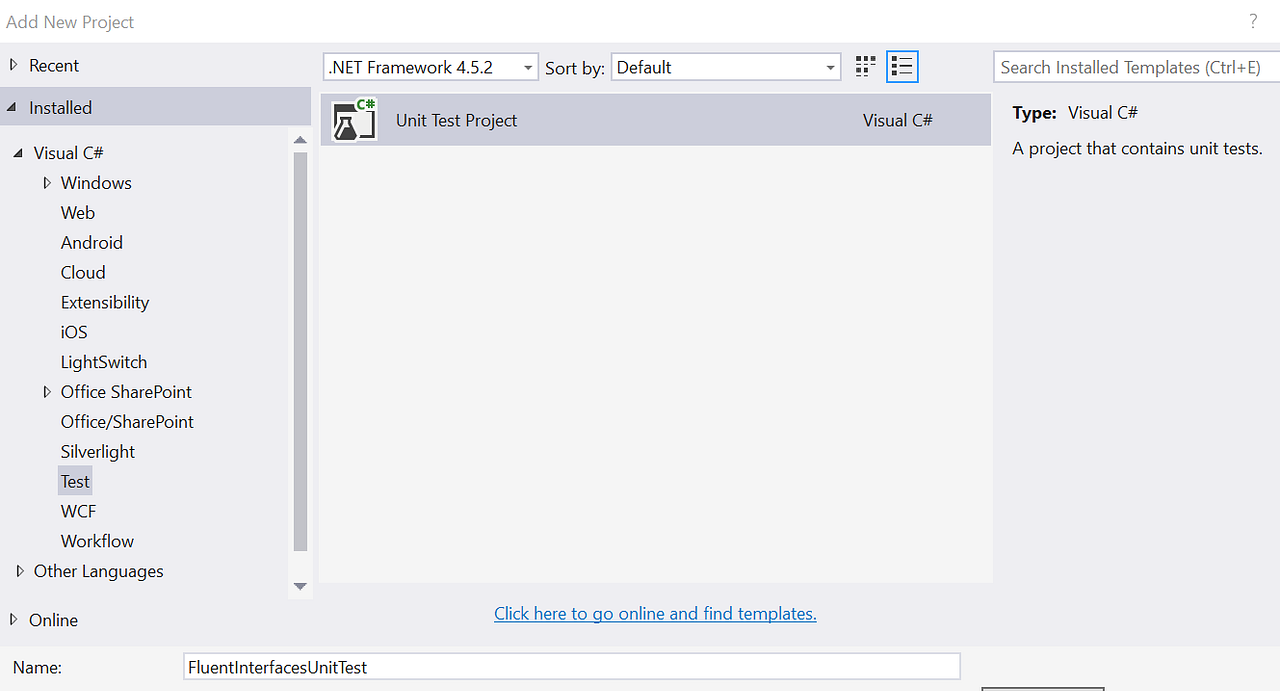Select the WCF category
Viewport: 1280px width, 691px height.
tap(78, 511)
